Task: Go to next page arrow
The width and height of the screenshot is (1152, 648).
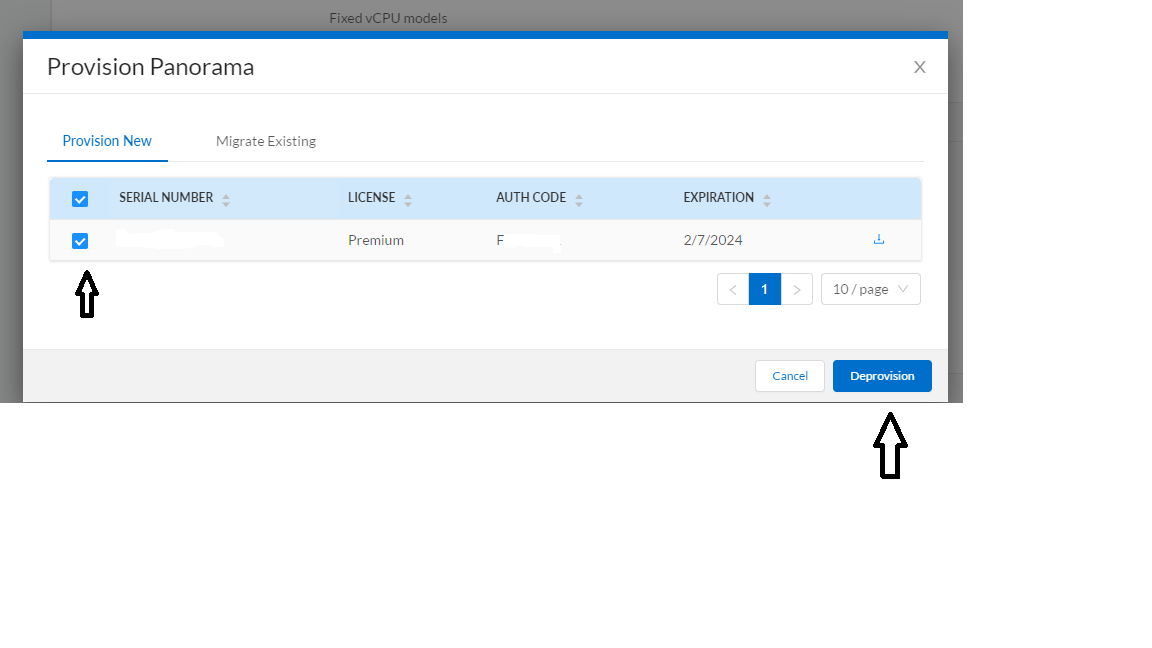Action: click(x=796, y=289)
